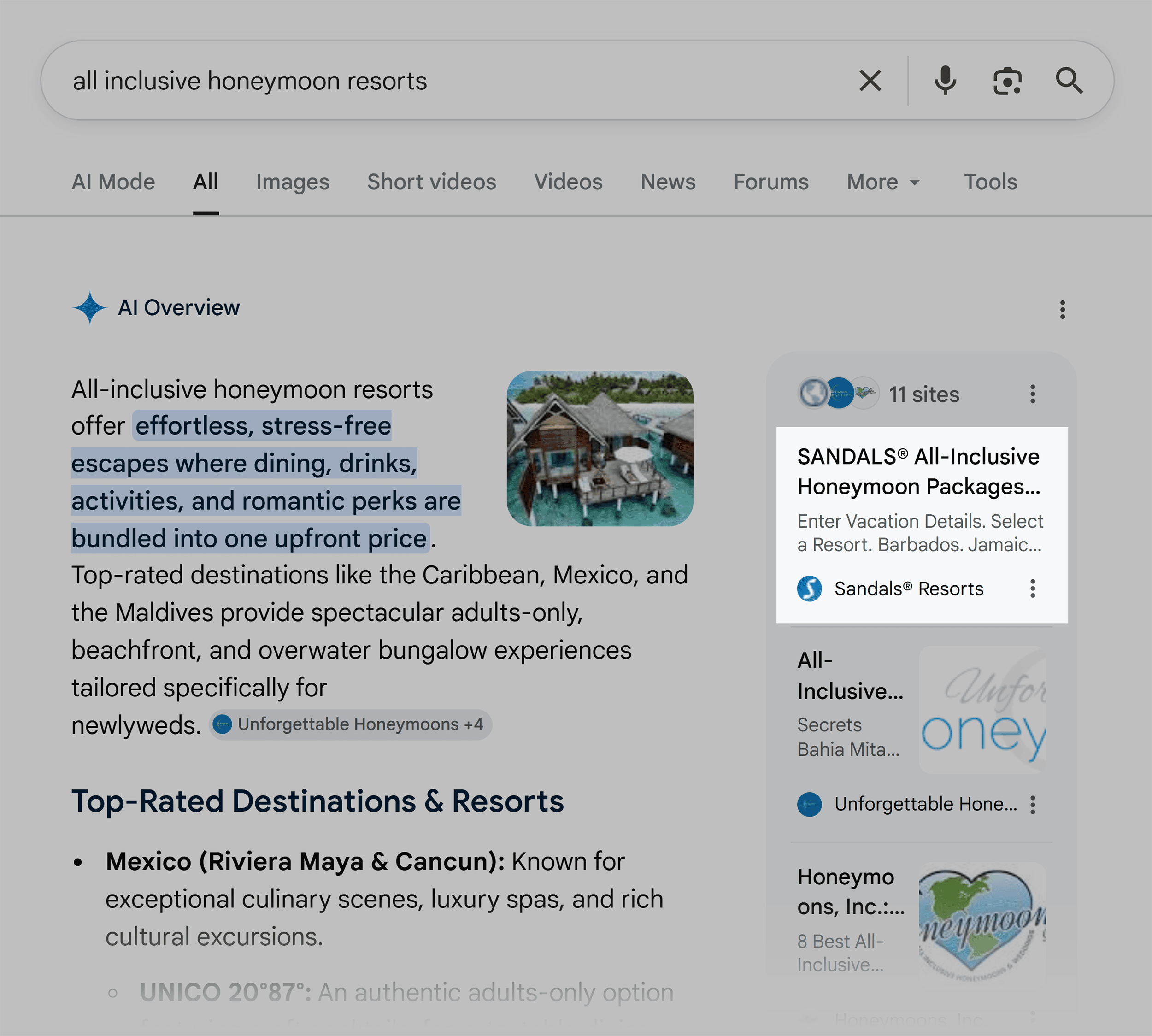
Task: Submit the query with the magnifier icon
Action: (x=1069, y=81)
